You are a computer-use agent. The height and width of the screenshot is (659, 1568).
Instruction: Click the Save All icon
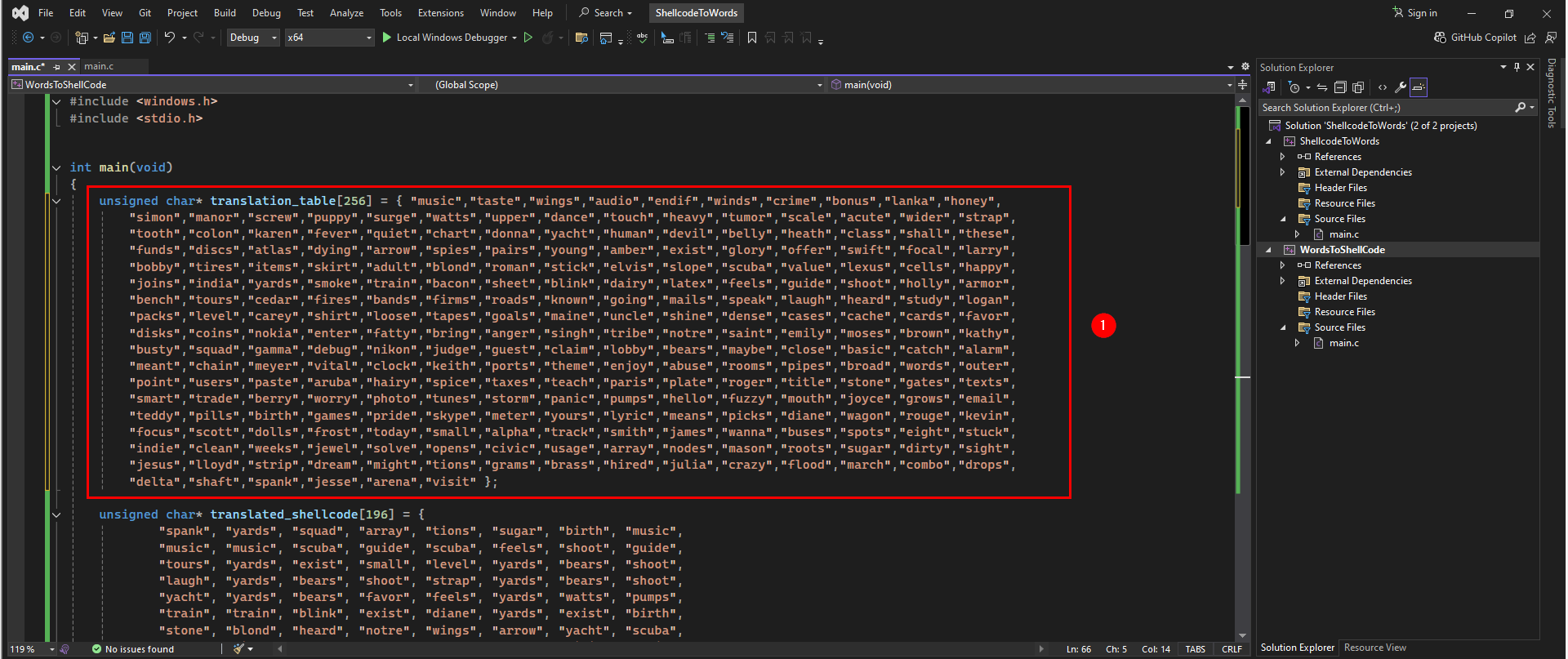[x=145, y=38]
